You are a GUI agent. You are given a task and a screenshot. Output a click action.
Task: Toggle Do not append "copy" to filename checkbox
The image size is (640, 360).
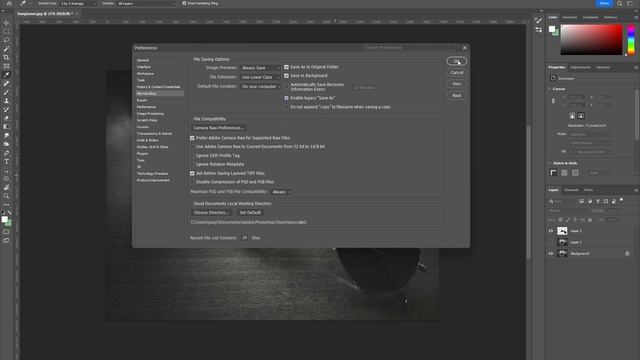pyautogui.click(x=286, y=107)
